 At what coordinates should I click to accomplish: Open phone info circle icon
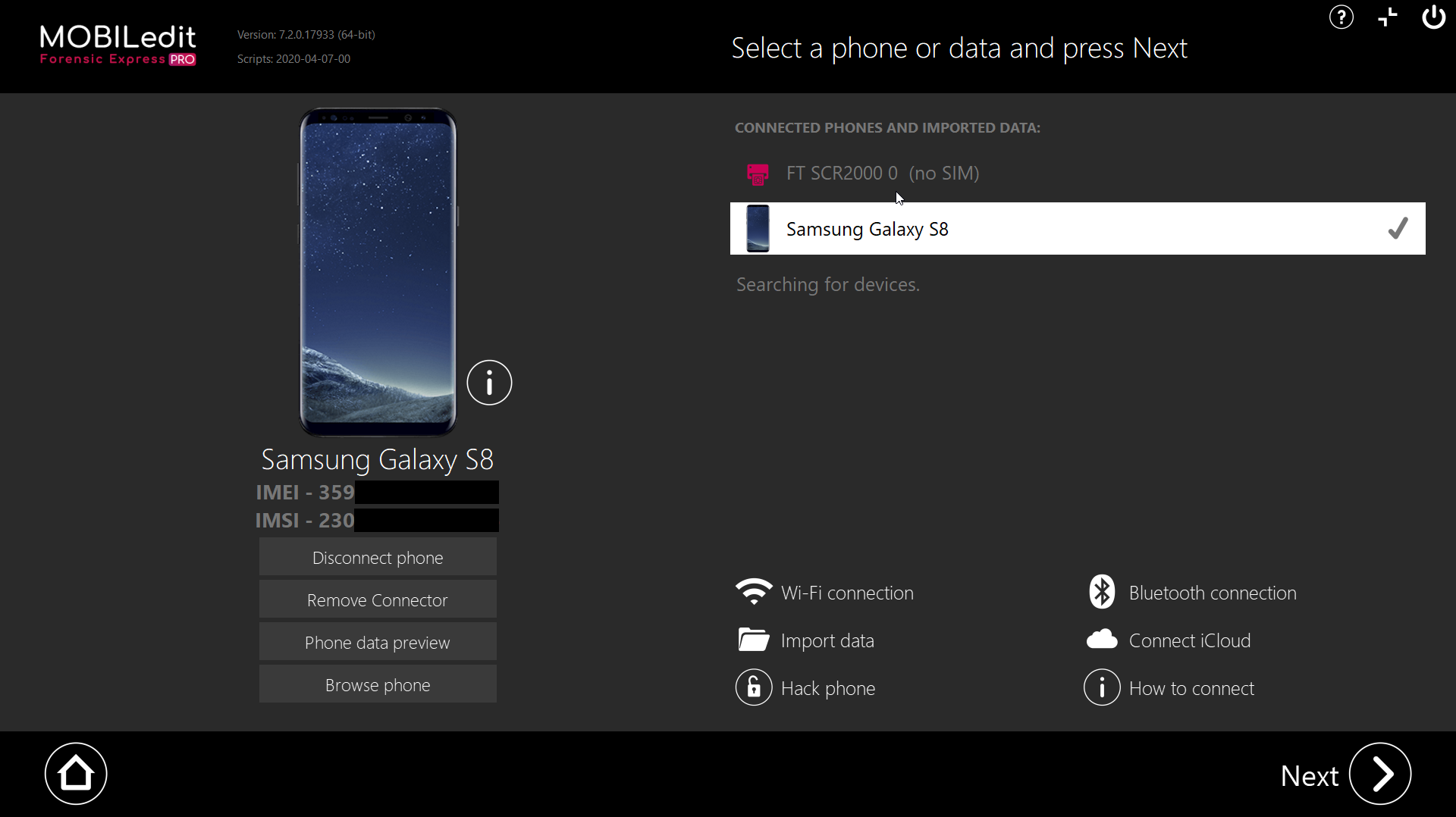point(489,382)
